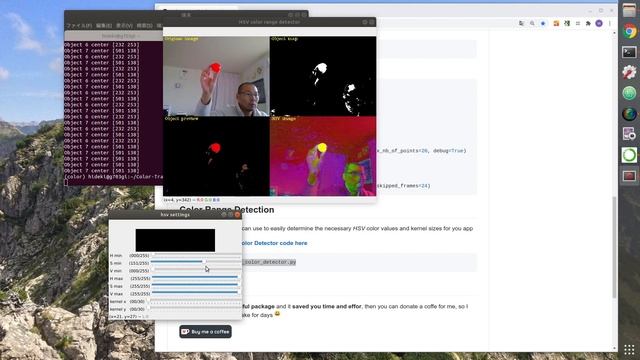Click the Buy me a coffee button
Image resolution: width=640 pixels, height=360 pixels.
(205, 332)
